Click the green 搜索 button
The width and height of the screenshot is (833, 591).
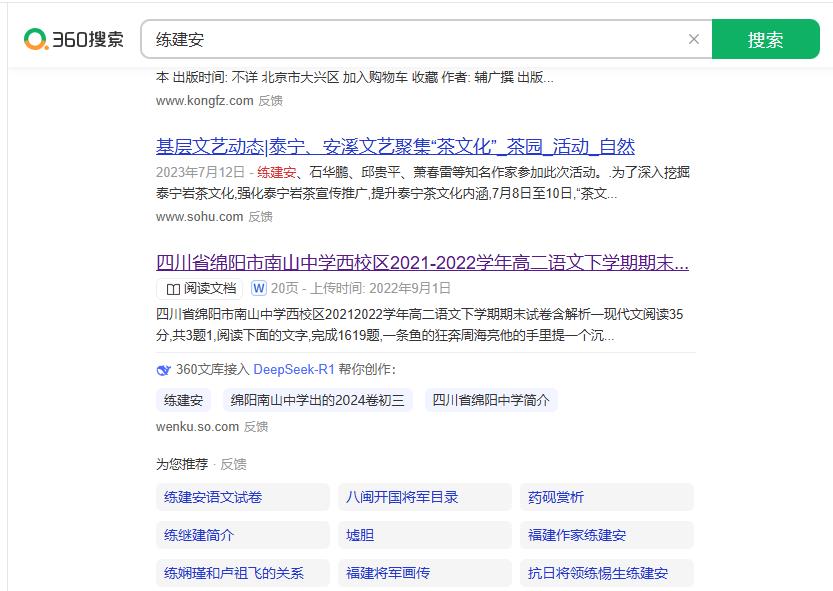point(766,39)
